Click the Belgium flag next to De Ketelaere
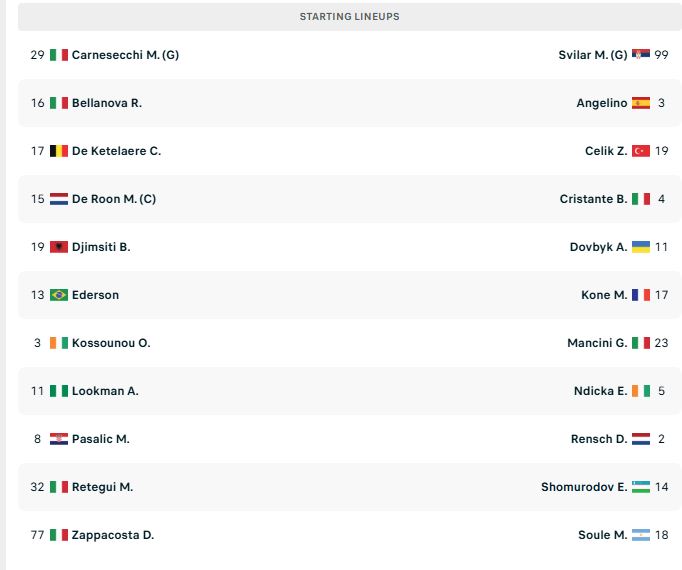682x570 pixels. click(x=59, y=151)
